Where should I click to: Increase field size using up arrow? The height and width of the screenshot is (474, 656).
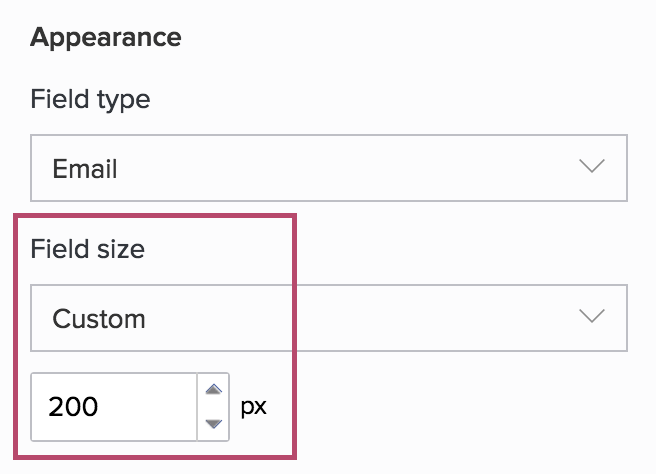[212, 390]
